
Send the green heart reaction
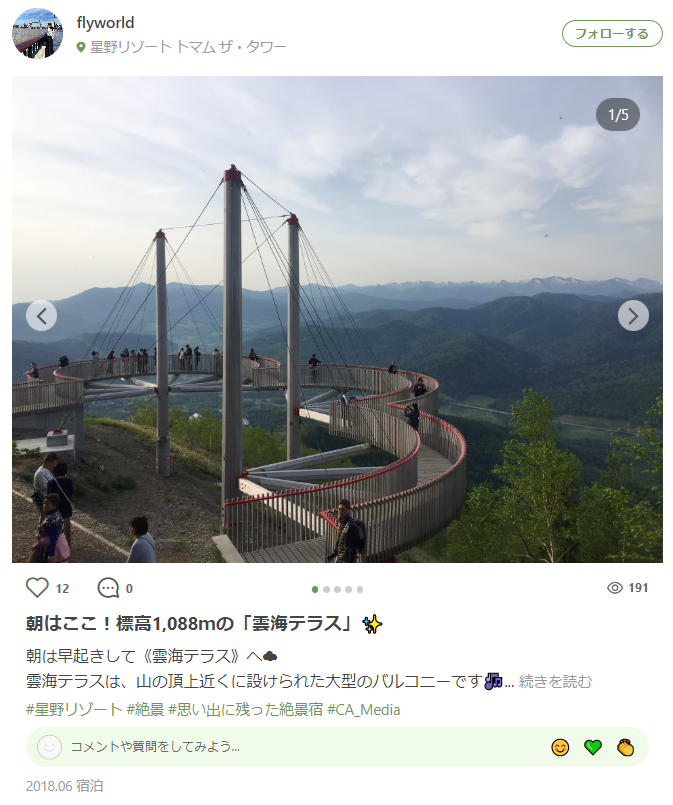[593, 748]
